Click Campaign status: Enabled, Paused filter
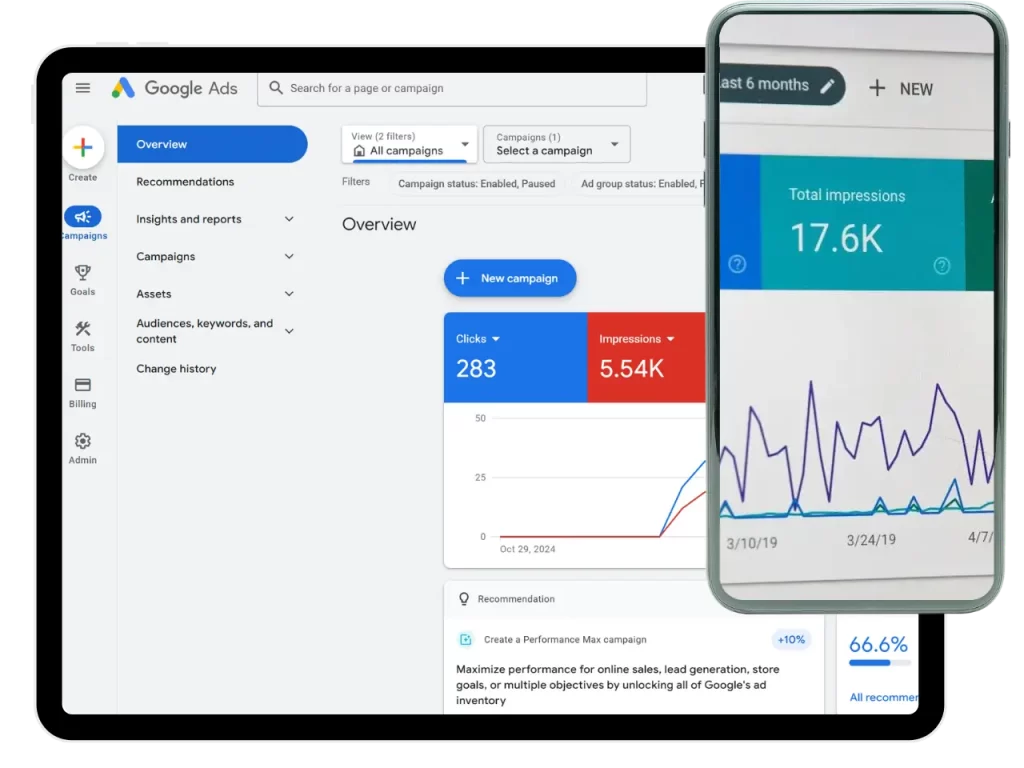This screenshot has width=1024, height=768. coord(477,184)
